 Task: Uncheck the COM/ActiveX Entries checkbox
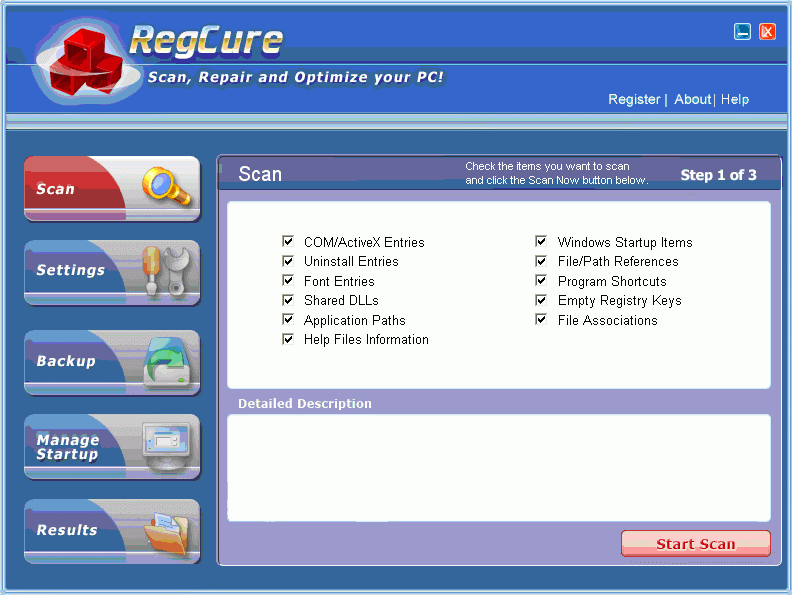(288, 242)
